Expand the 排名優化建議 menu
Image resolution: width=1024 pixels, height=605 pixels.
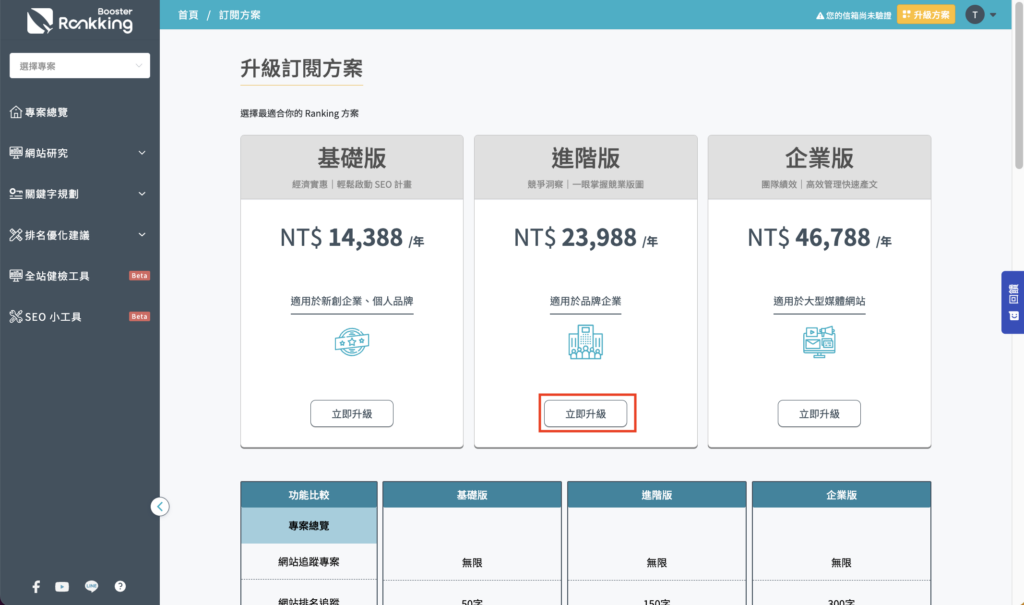[80, 235]
